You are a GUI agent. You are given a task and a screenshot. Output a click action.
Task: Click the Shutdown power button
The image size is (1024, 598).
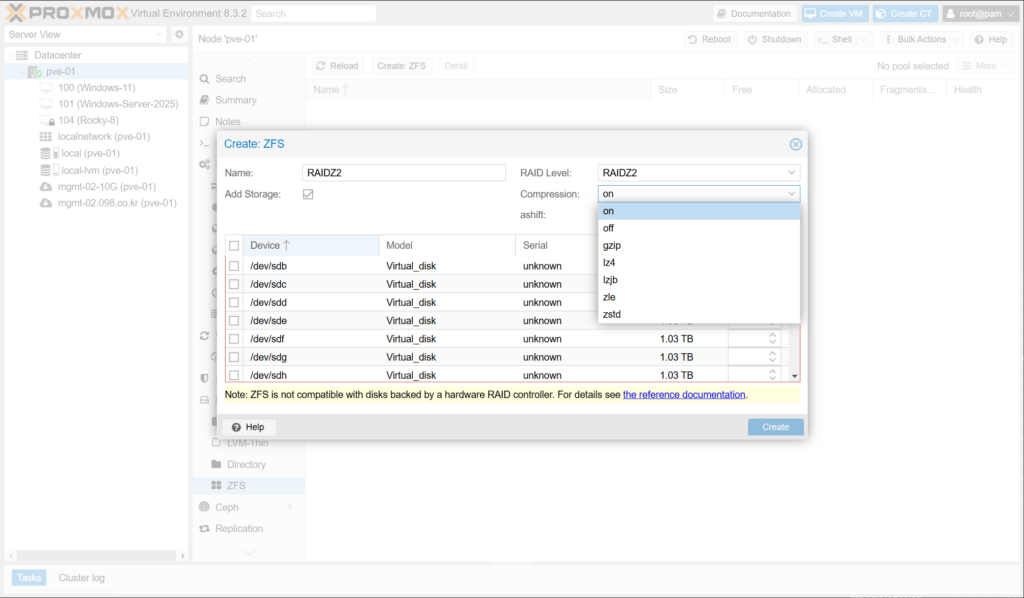[774, 39]
